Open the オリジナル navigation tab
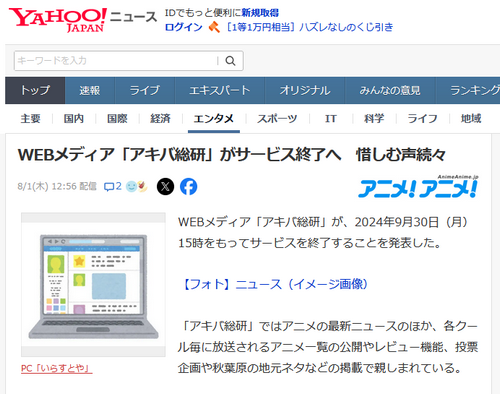The image size is (500, 394). click(x=305, y=90)
